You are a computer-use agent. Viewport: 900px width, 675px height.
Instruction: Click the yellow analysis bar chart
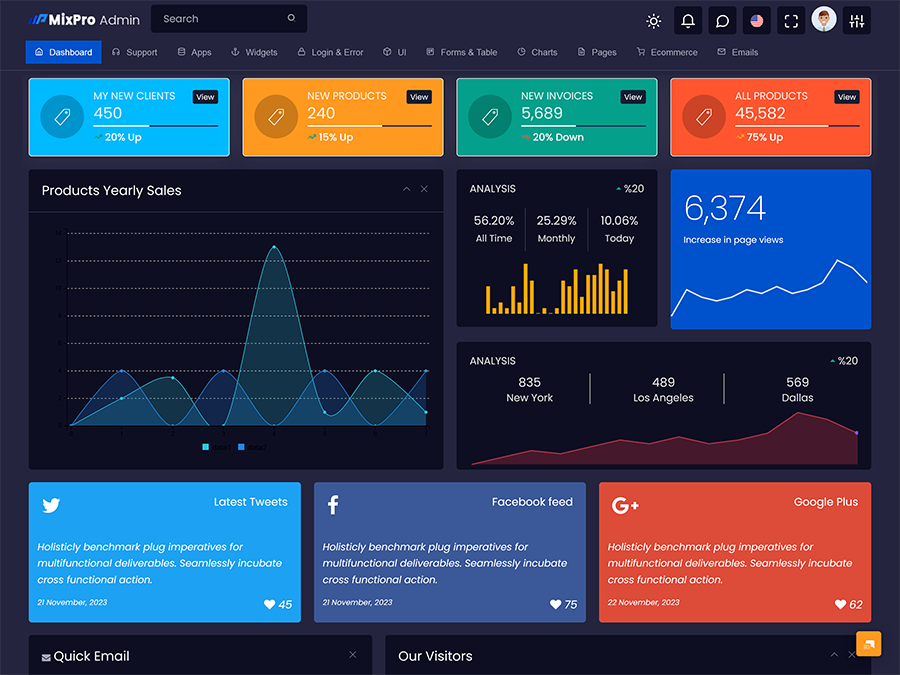tap(557, 289)
